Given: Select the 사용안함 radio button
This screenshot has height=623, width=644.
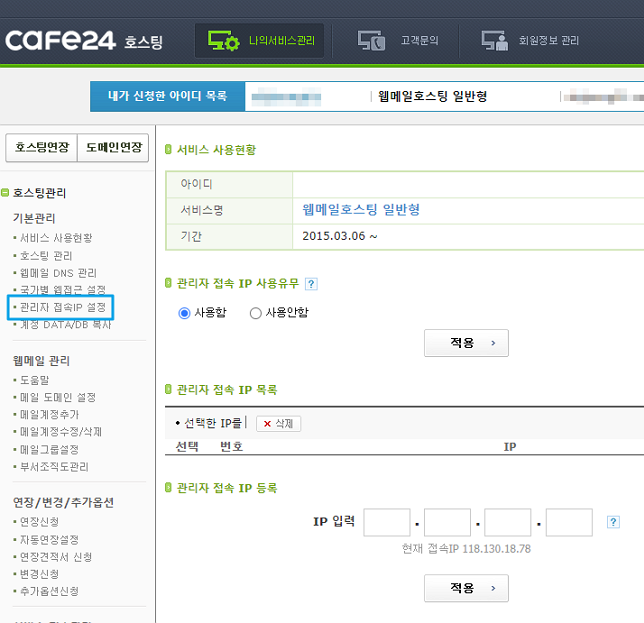Looking at the screenshot, I should [256, 313].
